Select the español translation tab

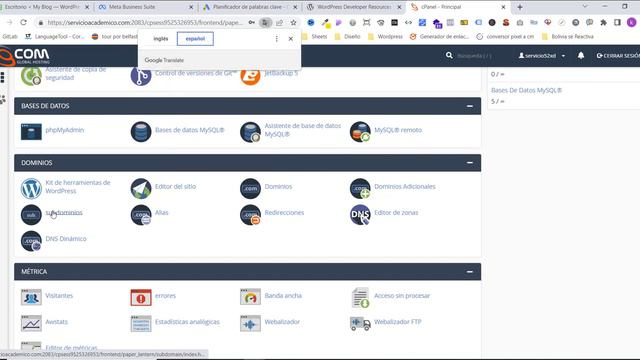pos(195,39)
